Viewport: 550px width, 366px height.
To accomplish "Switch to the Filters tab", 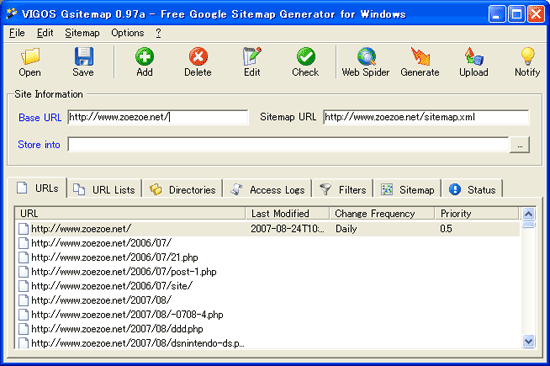I will tap(343, 190).
